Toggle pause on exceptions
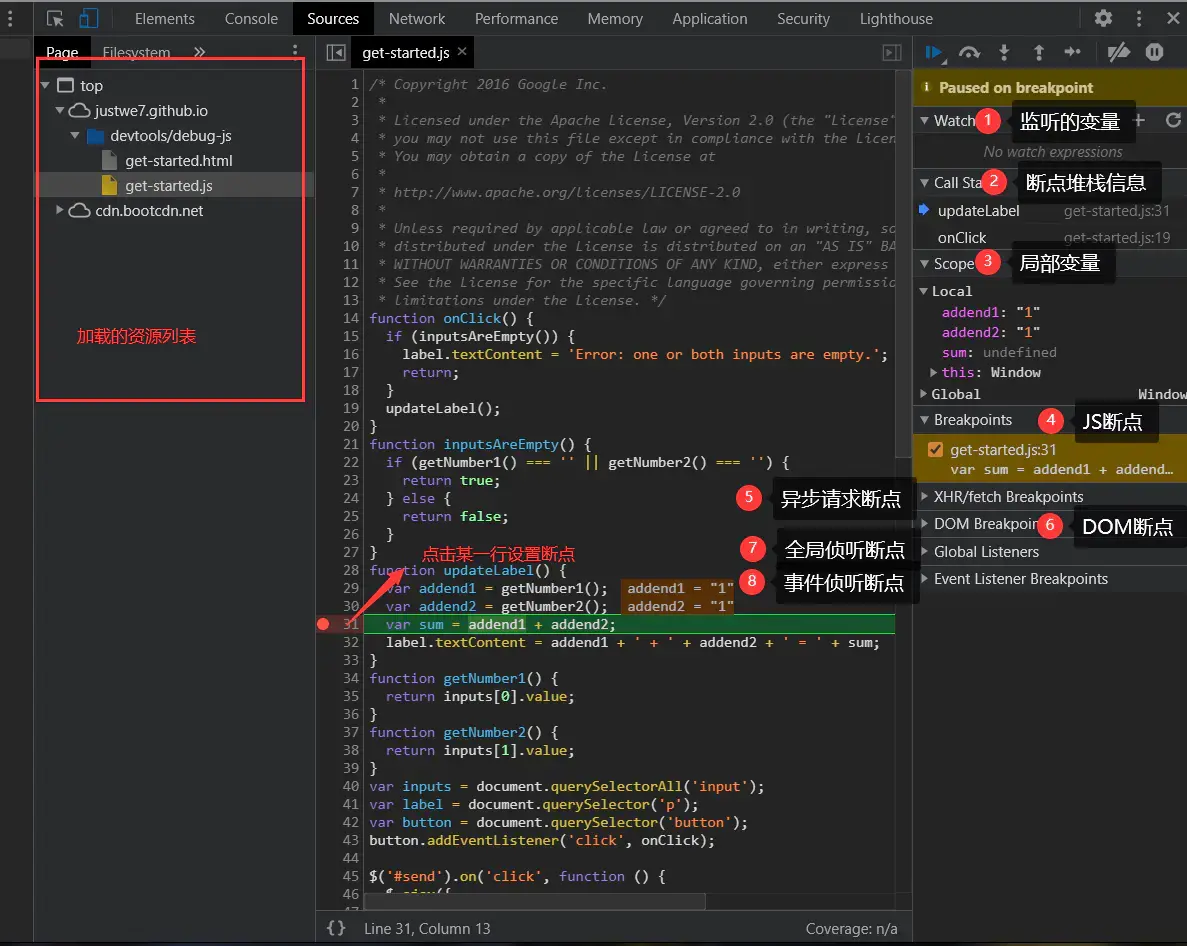This screenshot has height=946, width=1187. [x=1154, y=52]
